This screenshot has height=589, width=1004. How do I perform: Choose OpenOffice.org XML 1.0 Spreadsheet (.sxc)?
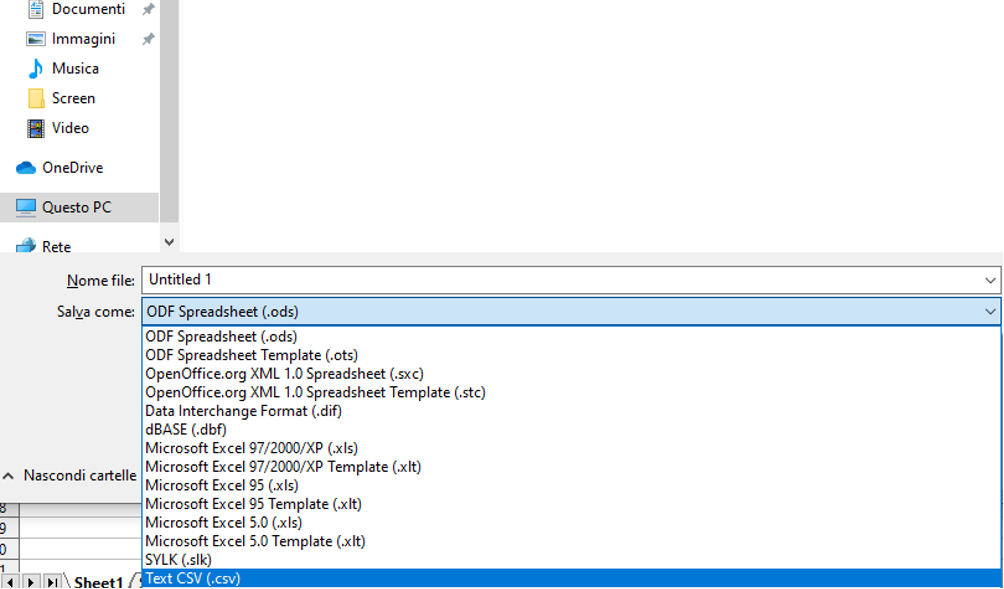coord(571,374)
